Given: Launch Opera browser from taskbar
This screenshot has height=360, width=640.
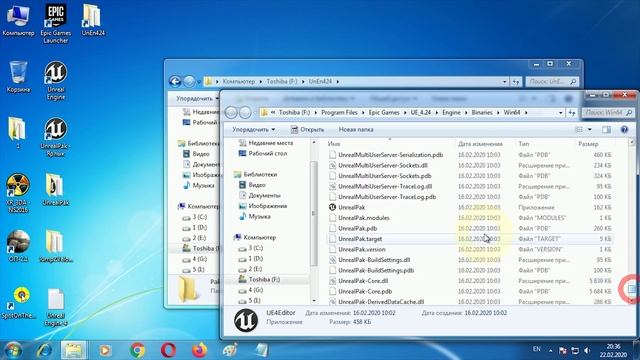Looking at the screenshot, I should (168, 350).
